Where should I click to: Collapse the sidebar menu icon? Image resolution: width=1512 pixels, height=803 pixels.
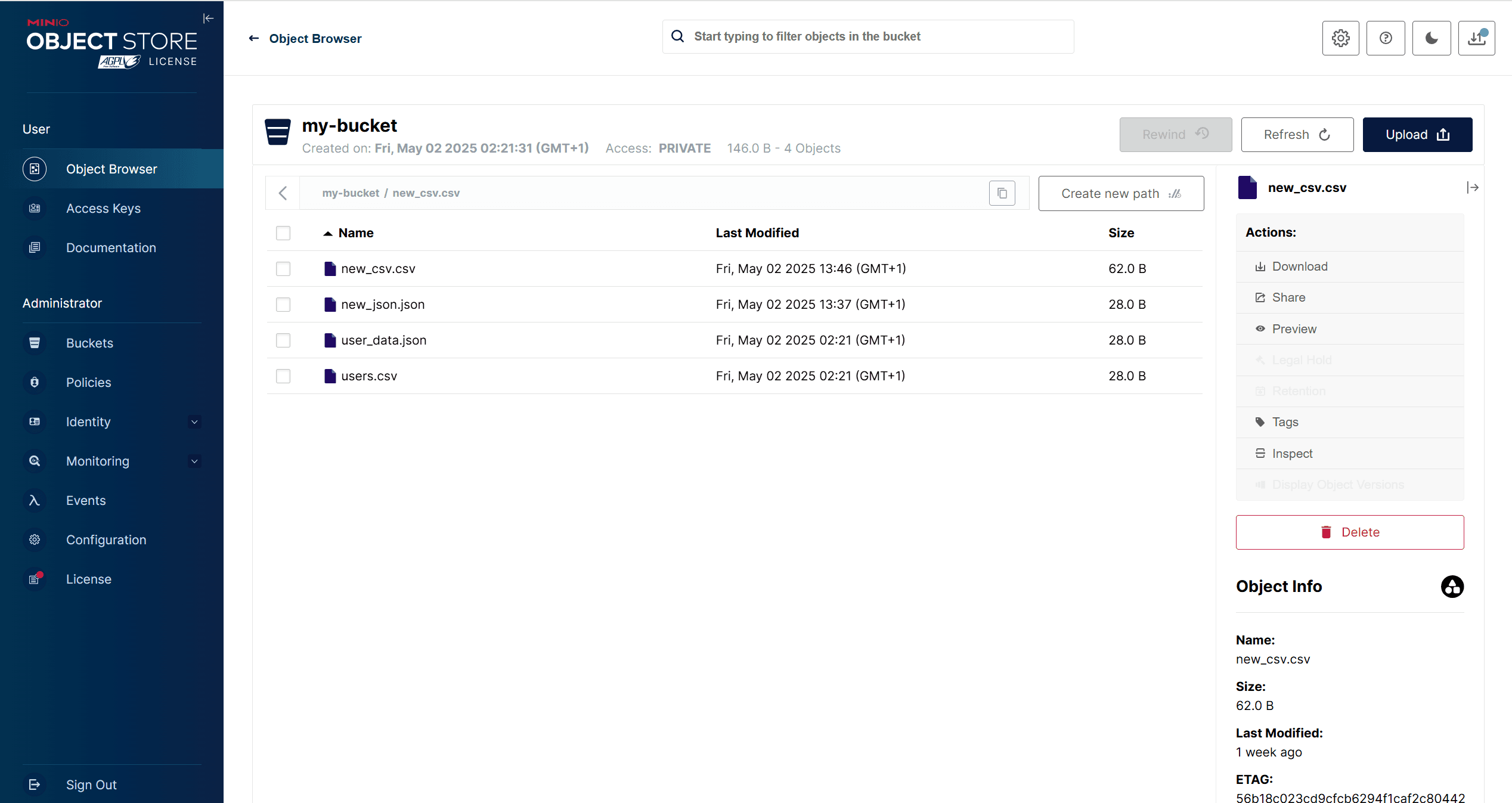pyautogui.click(x=207, y=18)
